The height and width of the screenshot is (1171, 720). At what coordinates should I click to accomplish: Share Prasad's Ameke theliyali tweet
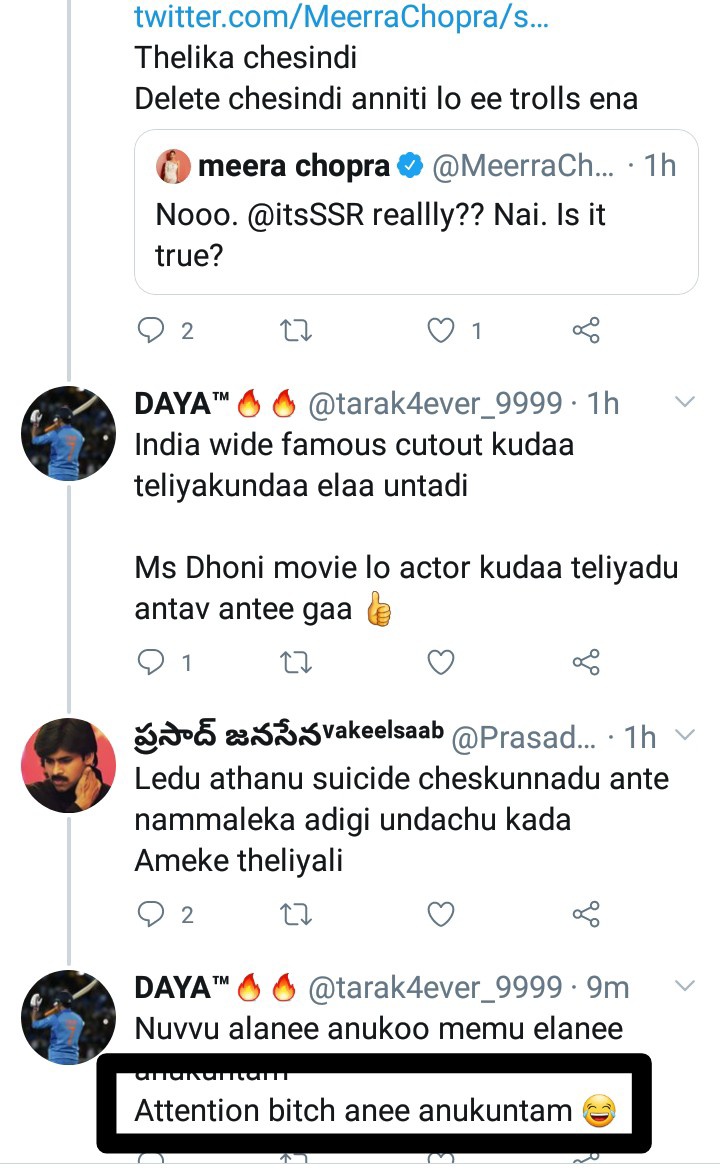(x=586, y=913)
